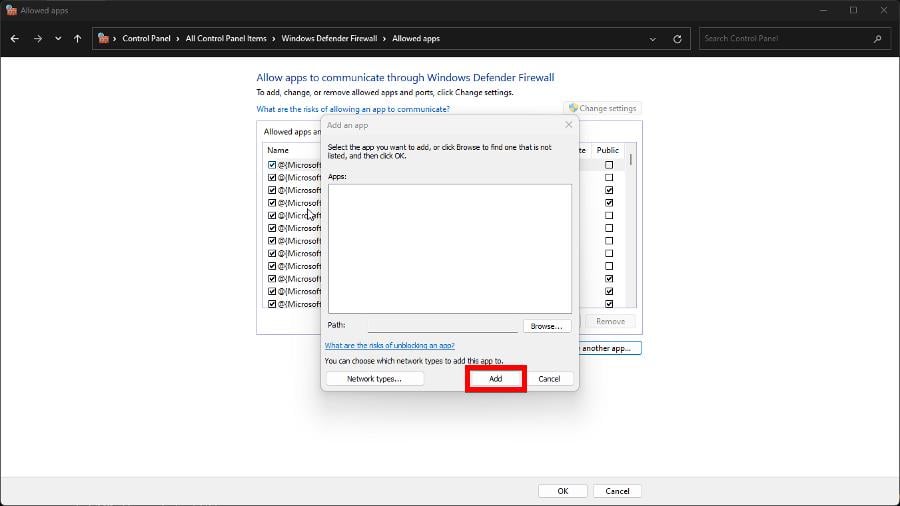This screenshot has height=506, width=900.
Task: Click the Change settings button
Action: [x=603, y=108]
